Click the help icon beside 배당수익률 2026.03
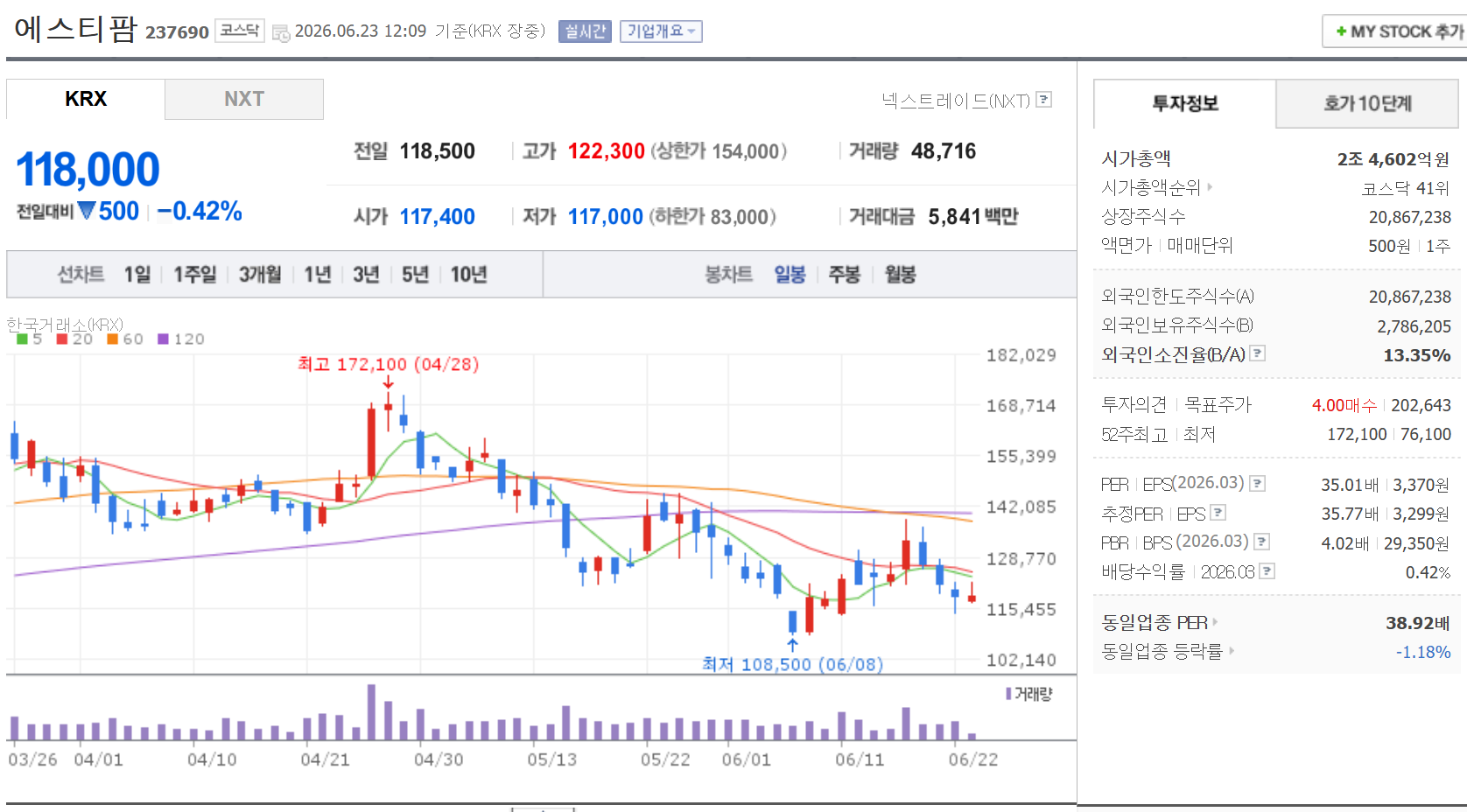Image resolution: width=1467 pixels, height=812 pixels. click(x=1267, y=571)
